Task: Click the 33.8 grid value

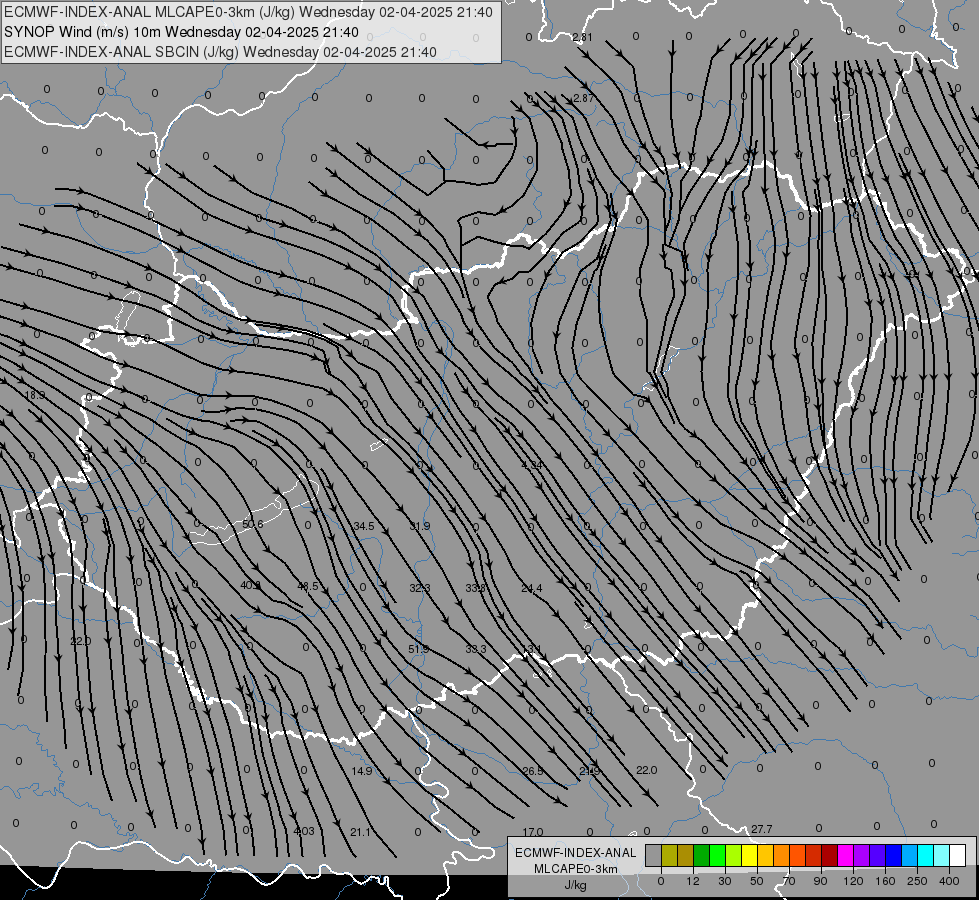Action: point(476,588)
